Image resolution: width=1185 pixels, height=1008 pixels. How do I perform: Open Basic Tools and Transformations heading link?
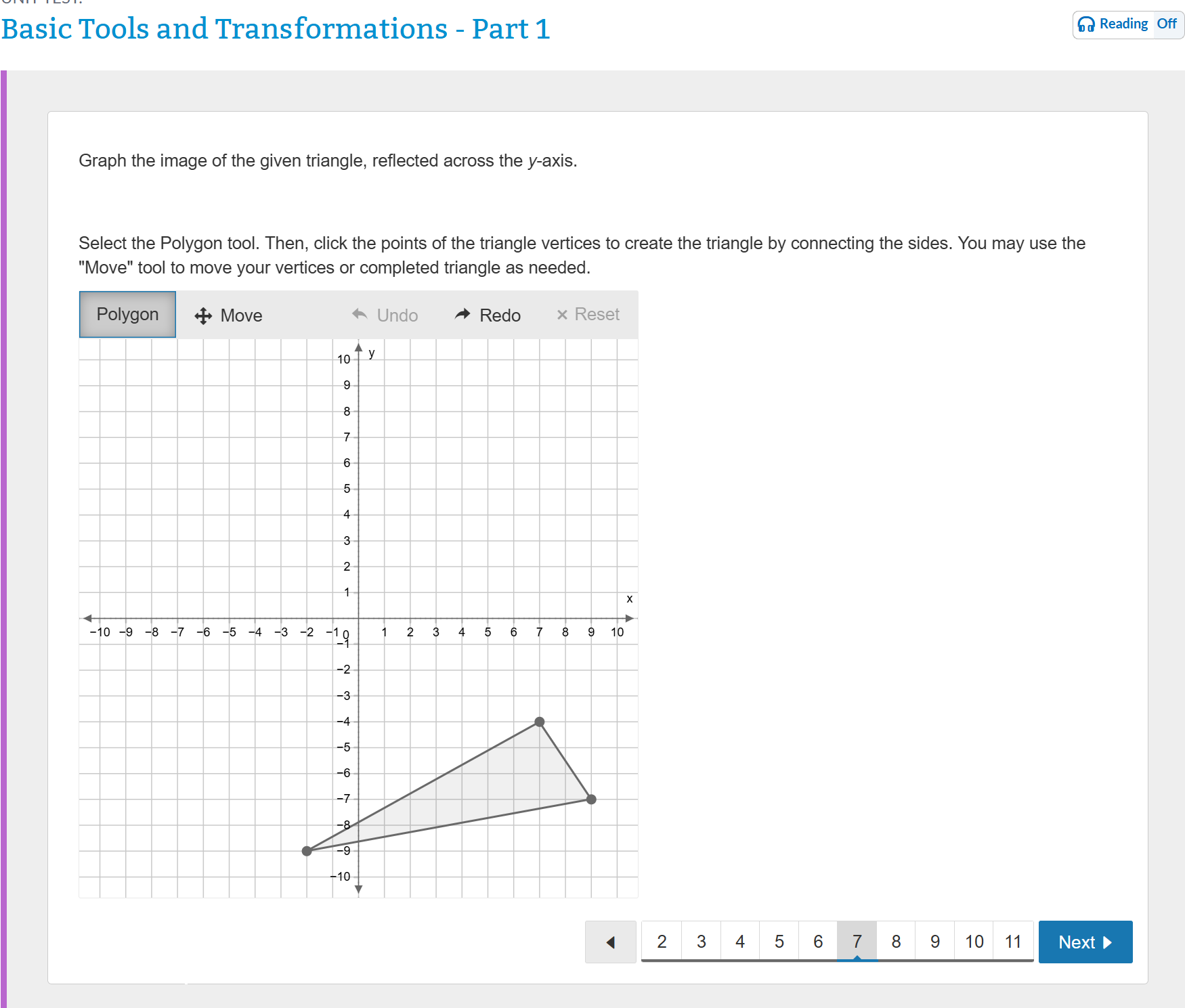coord(276,28)
